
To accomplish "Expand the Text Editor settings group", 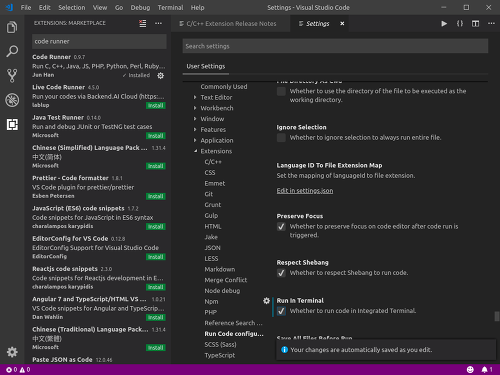I will (216, 97).
